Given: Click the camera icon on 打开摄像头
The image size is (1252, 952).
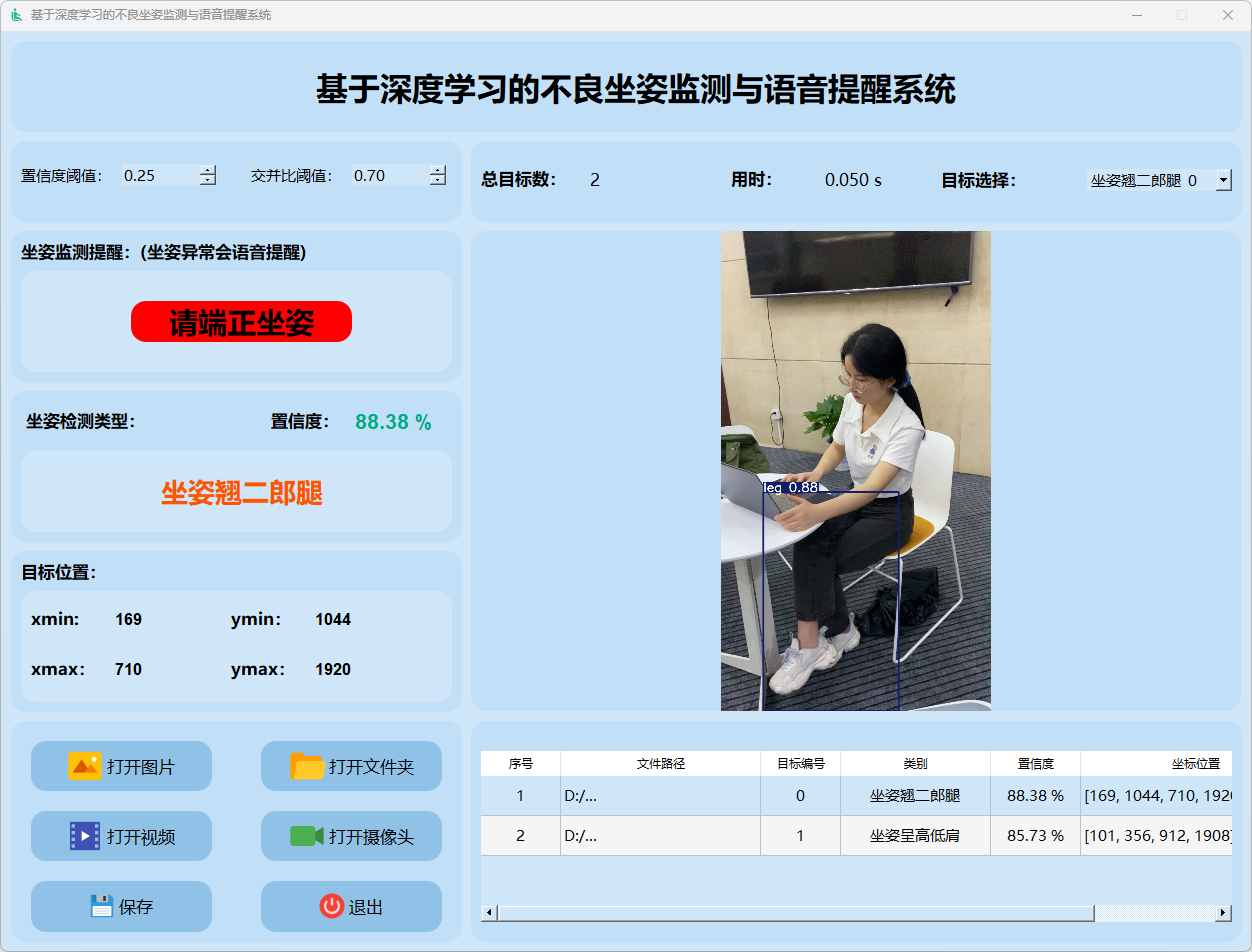Looking at the screenshot, I should (x=307, y=836).
